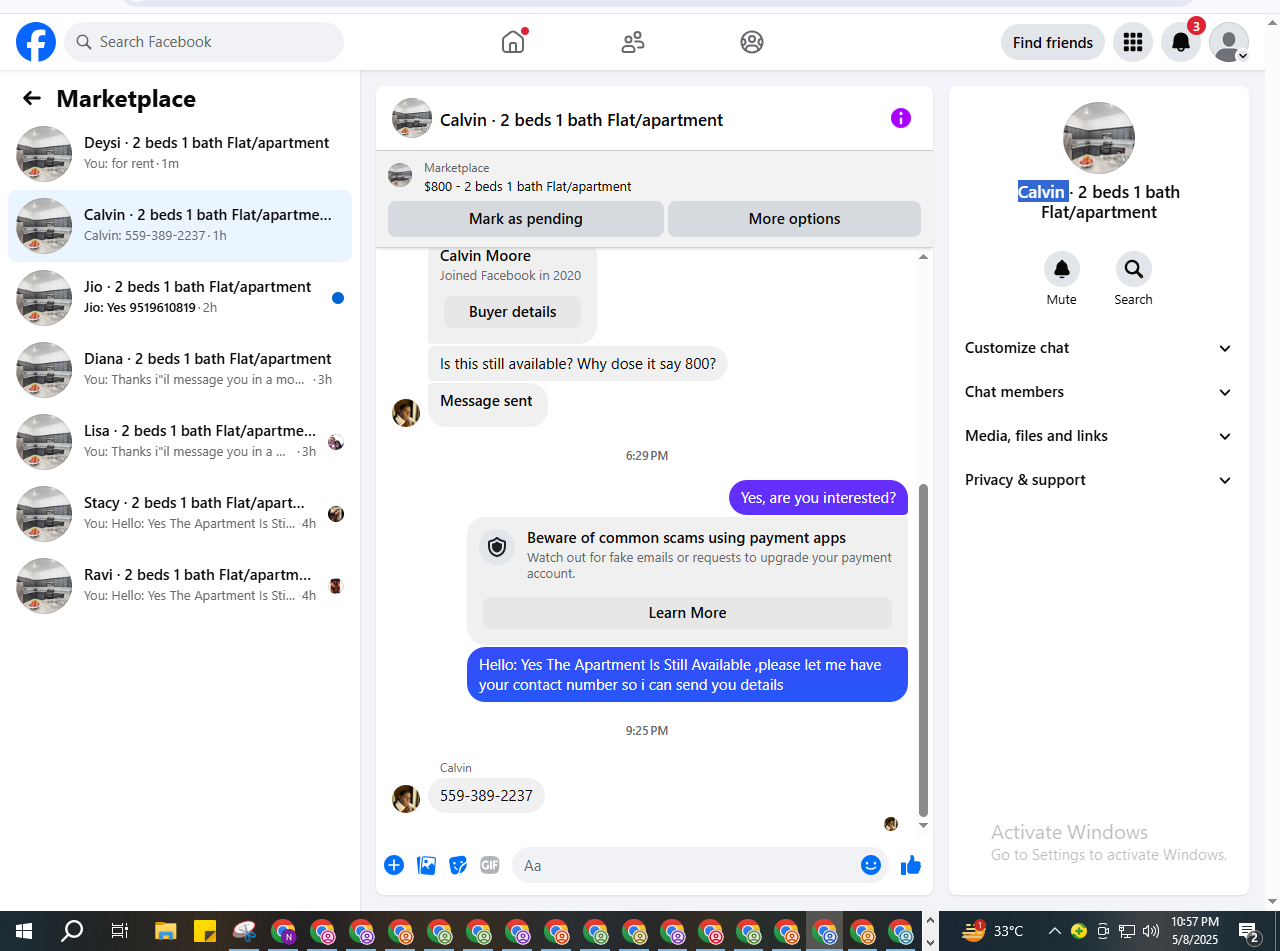This screenshot has height=951, width=1280.
Task: Open the volume control in system tray
Action: tap(1151, 931)
